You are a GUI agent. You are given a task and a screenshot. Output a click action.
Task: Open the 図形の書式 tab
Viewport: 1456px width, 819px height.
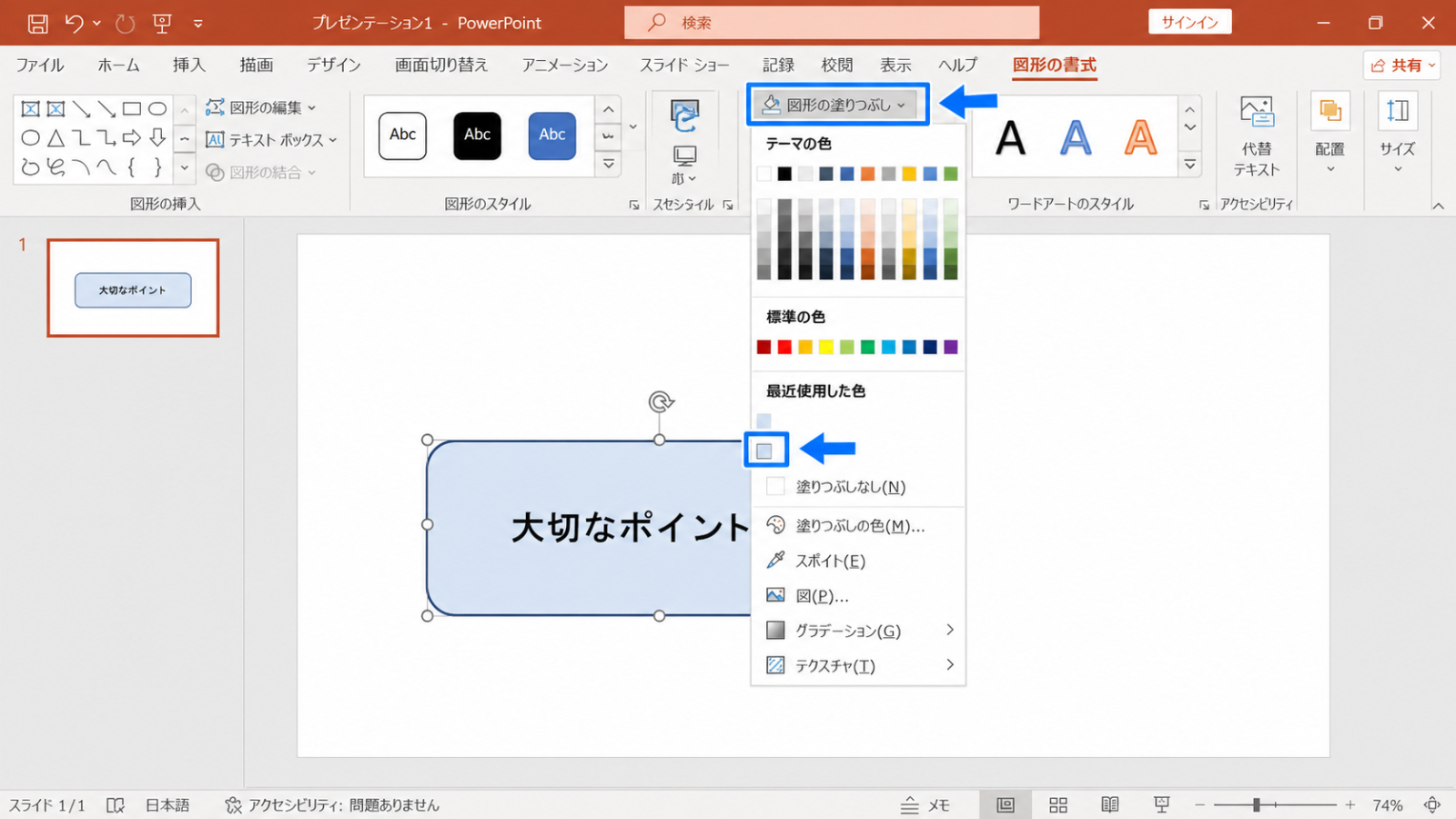(x=1055, y=65)
